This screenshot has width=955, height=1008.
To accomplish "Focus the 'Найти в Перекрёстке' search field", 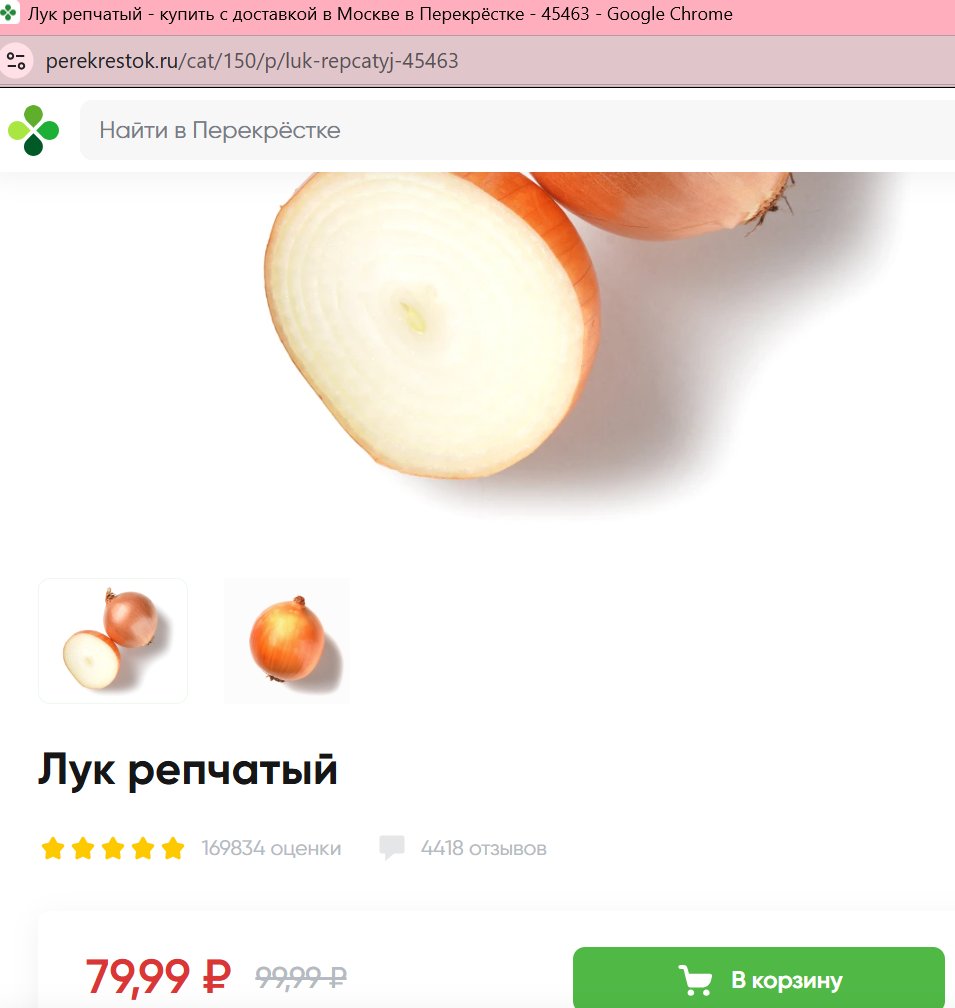I will tap(517, 130).
